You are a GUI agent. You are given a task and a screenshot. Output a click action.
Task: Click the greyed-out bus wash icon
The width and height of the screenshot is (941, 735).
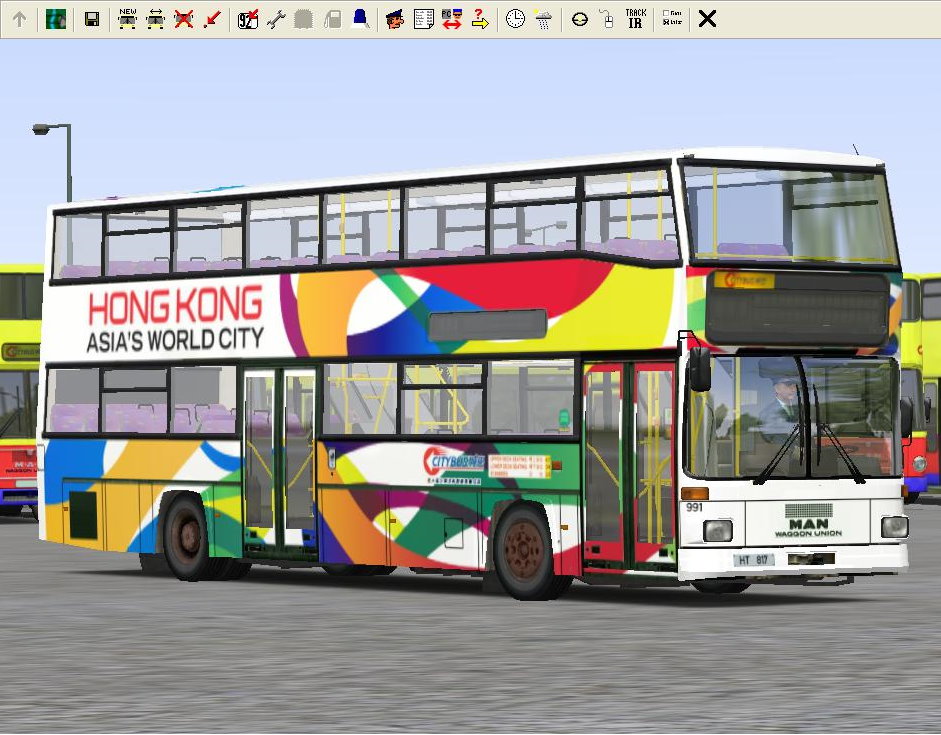click(304, 19)
